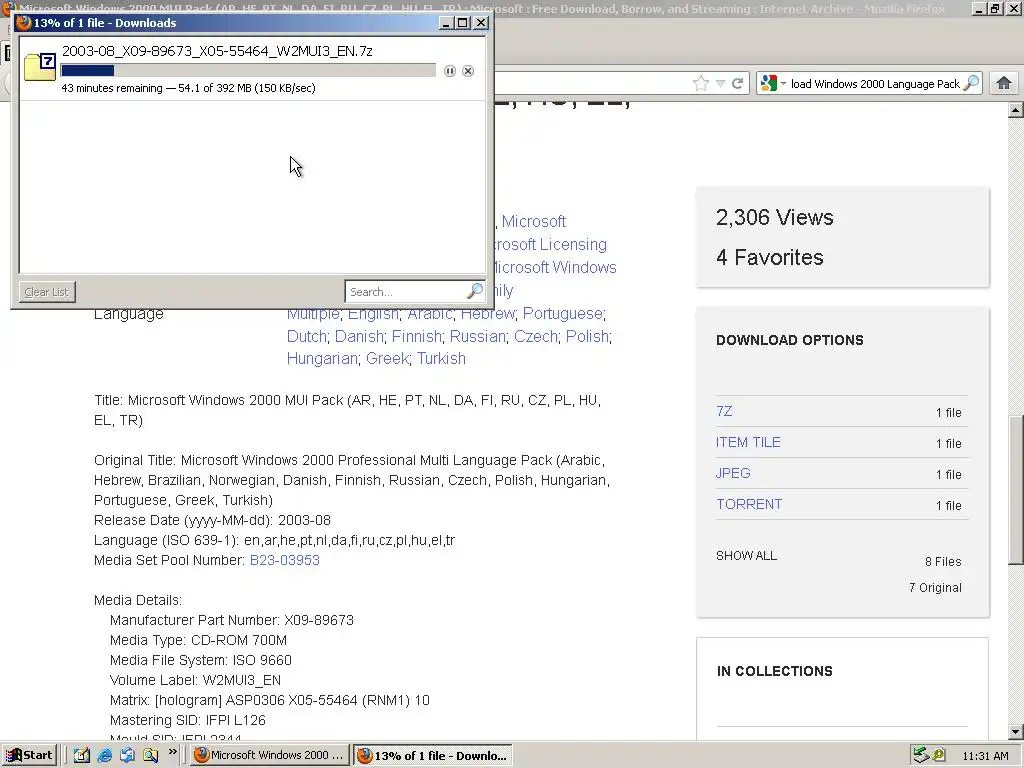Follow the Greek language link
Image resolution: width=1024 pixels, height=768 pixels.
coord(387,359)
